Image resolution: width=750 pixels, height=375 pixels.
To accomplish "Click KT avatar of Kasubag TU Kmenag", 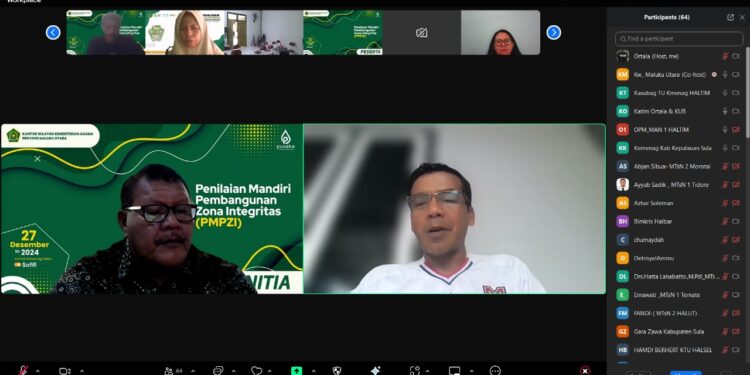I will 622,93.
